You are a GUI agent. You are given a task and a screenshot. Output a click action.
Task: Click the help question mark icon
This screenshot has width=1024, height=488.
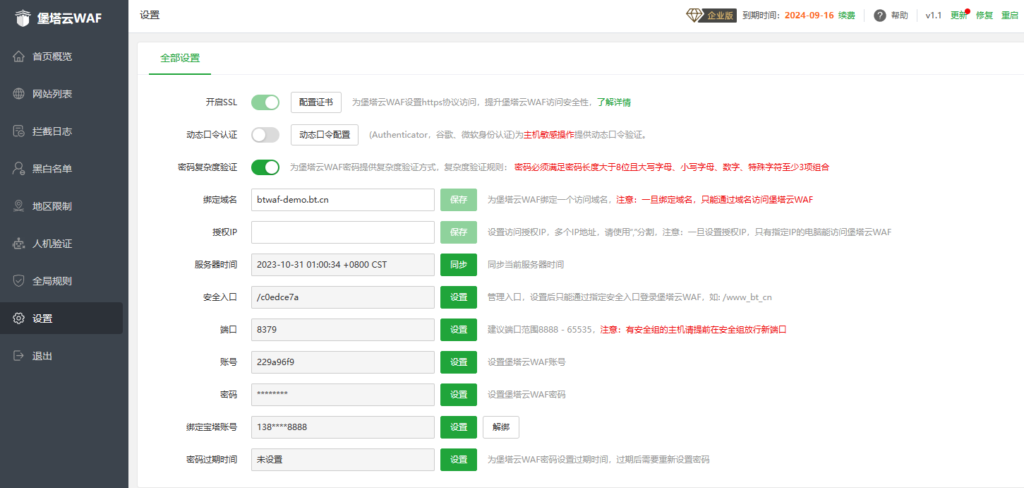click(x=880, y=16)
